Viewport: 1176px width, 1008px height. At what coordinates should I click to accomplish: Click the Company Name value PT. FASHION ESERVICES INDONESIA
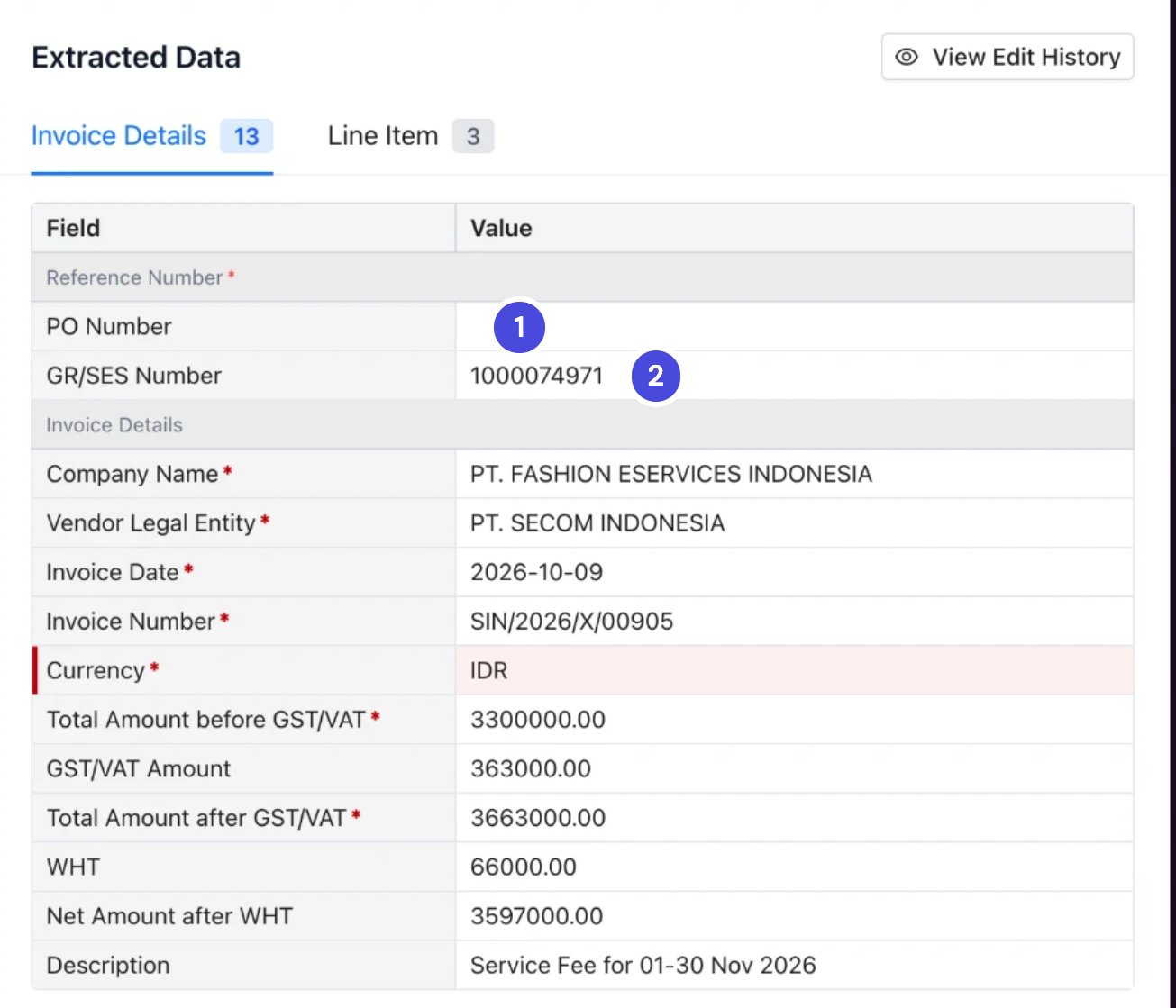(671, 474)
